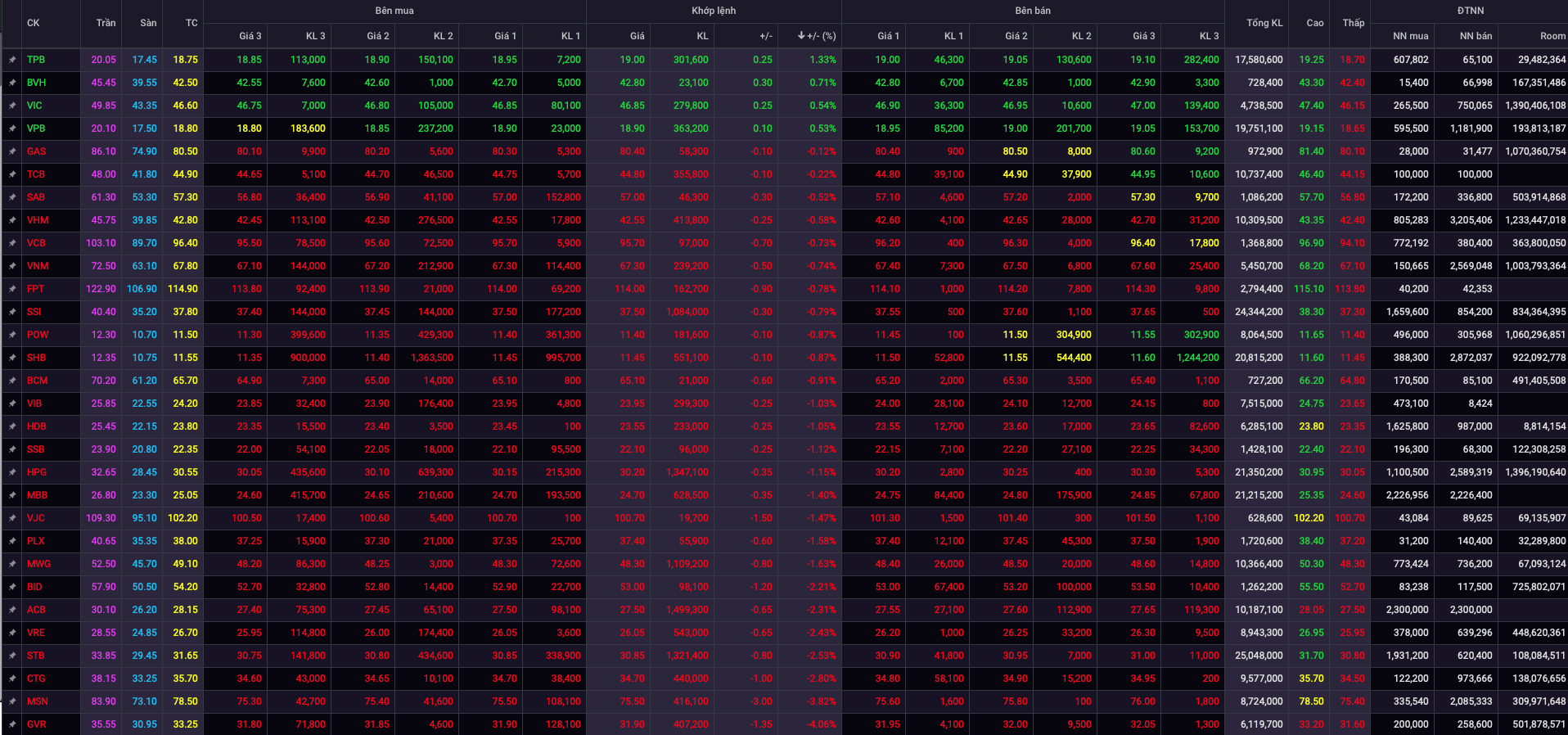This screenshot has height=735, width=1568.
Task: Pin the CTG stock row
Action: 12,679
